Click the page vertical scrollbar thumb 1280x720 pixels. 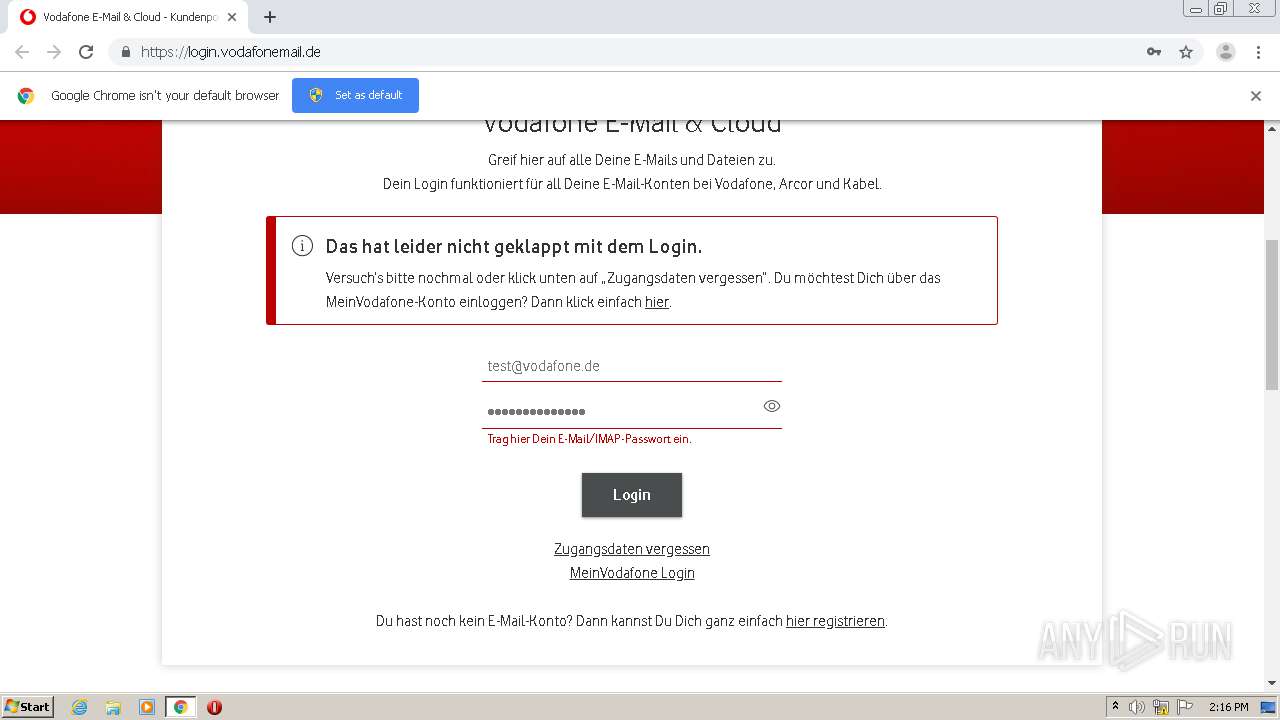[x=1272, y=315]
